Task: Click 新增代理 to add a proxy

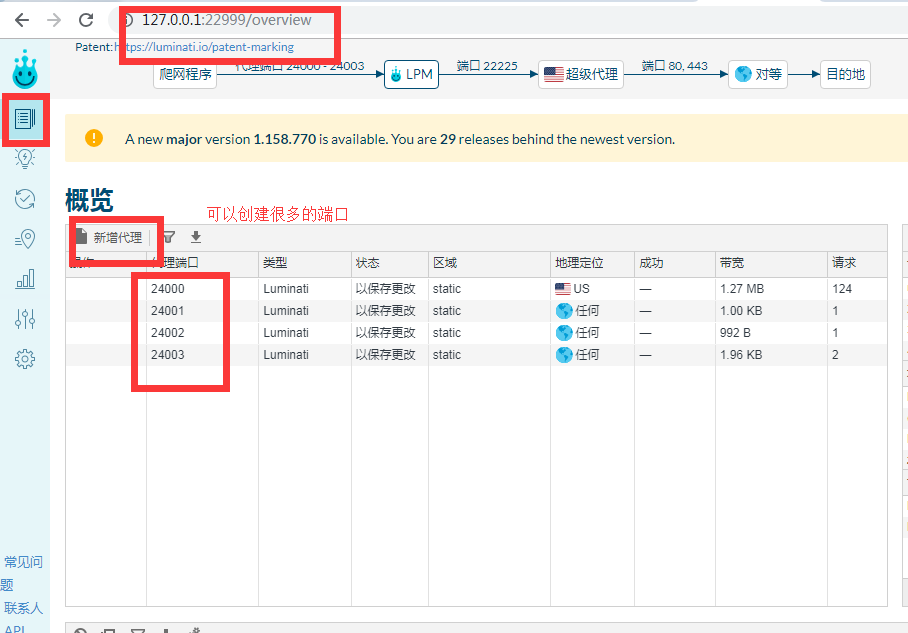Action: pos(109,237)
